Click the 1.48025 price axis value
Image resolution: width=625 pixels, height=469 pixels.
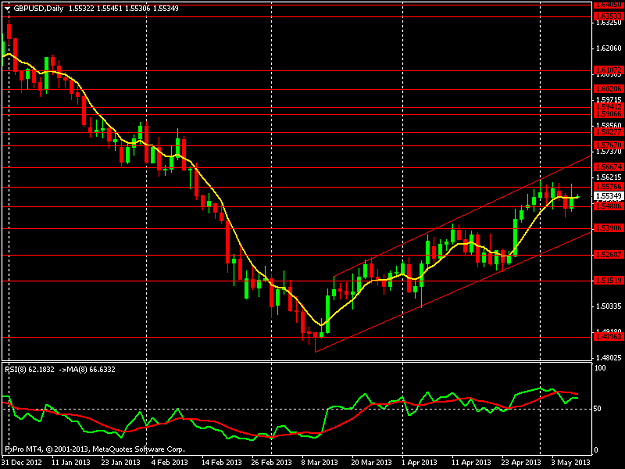608,358
